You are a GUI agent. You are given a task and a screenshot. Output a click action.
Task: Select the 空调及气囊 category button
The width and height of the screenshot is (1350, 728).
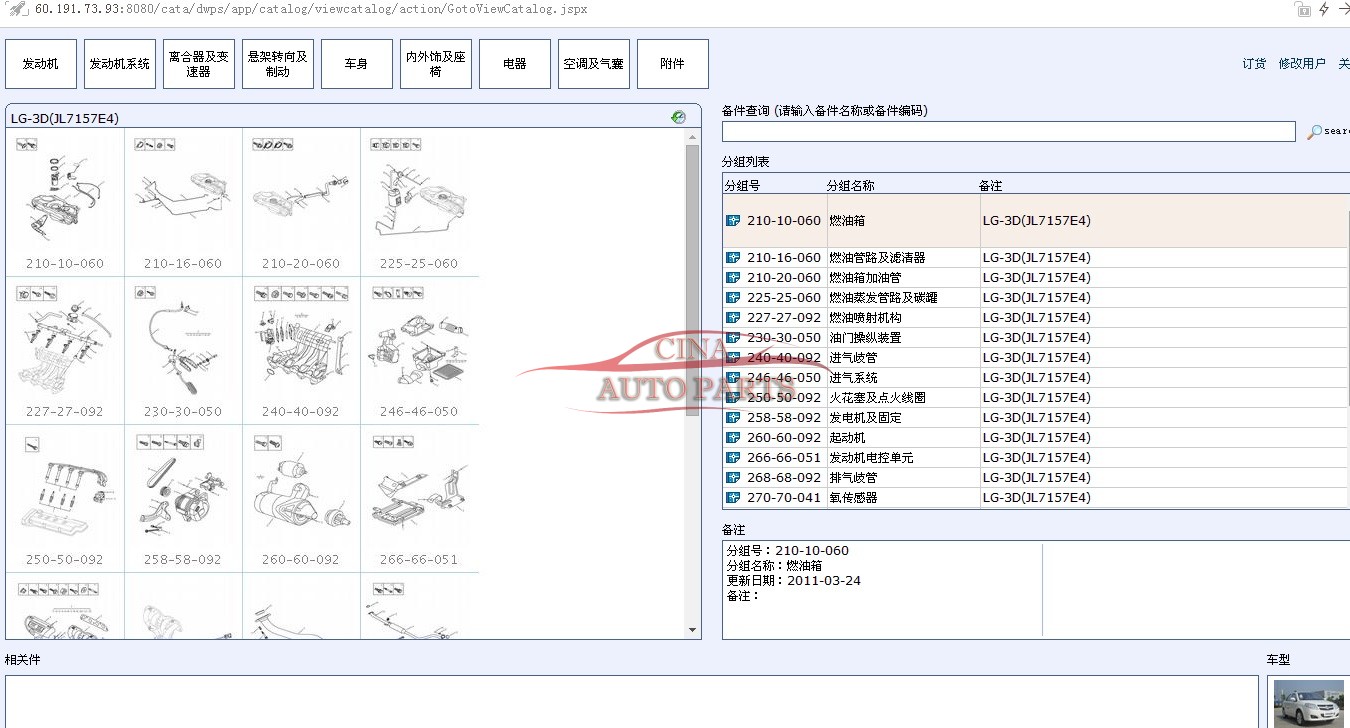(x=593, y=64)
